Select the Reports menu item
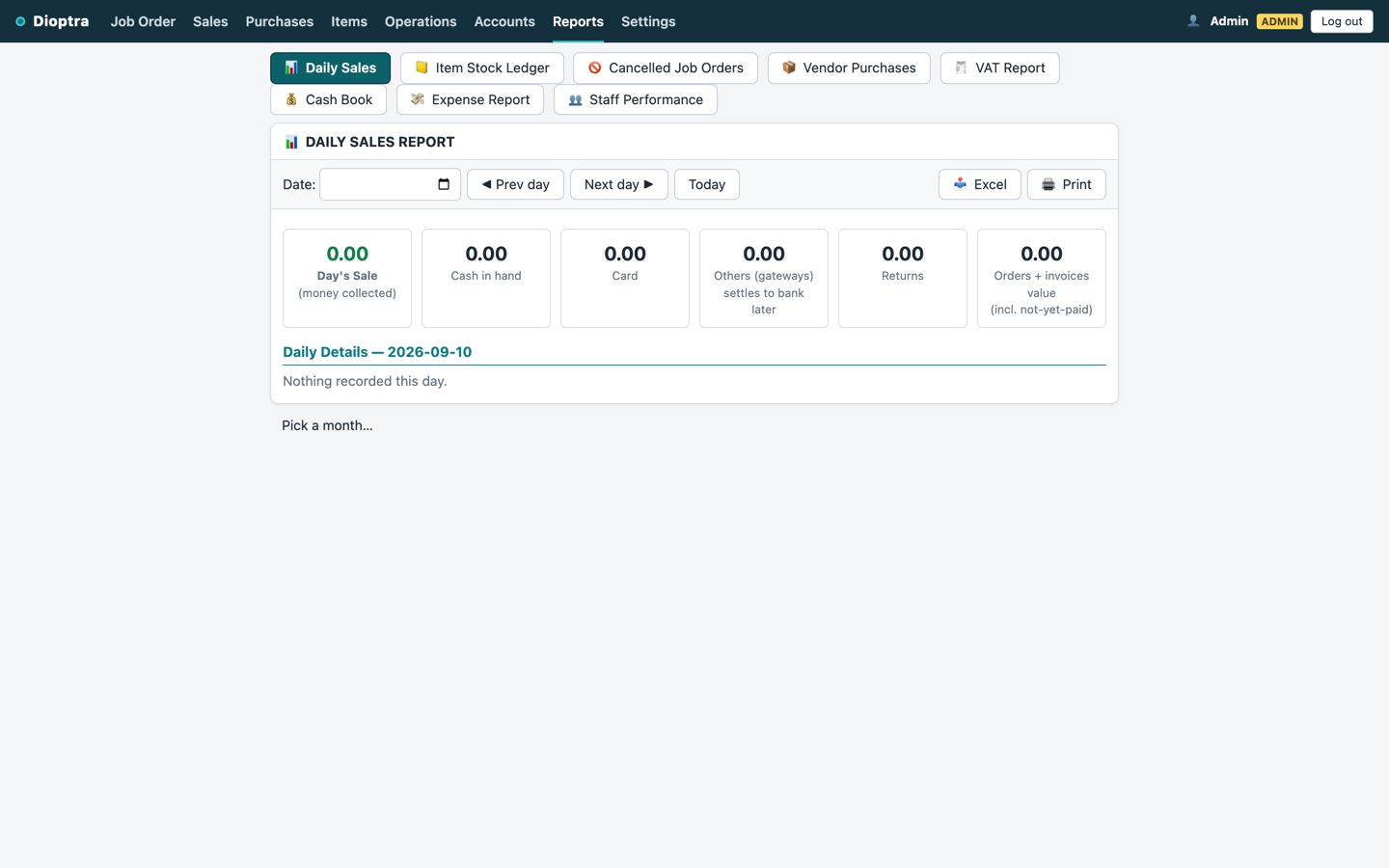 [x=578, y=21]
